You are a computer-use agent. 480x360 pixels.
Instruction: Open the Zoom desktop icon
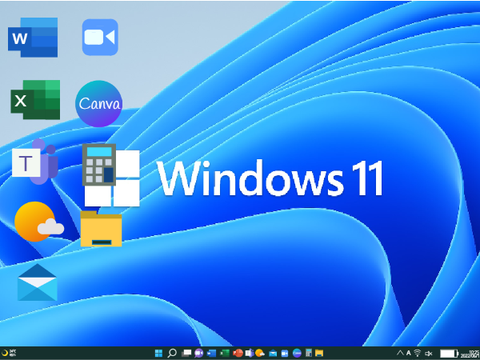tap(100, 37)
